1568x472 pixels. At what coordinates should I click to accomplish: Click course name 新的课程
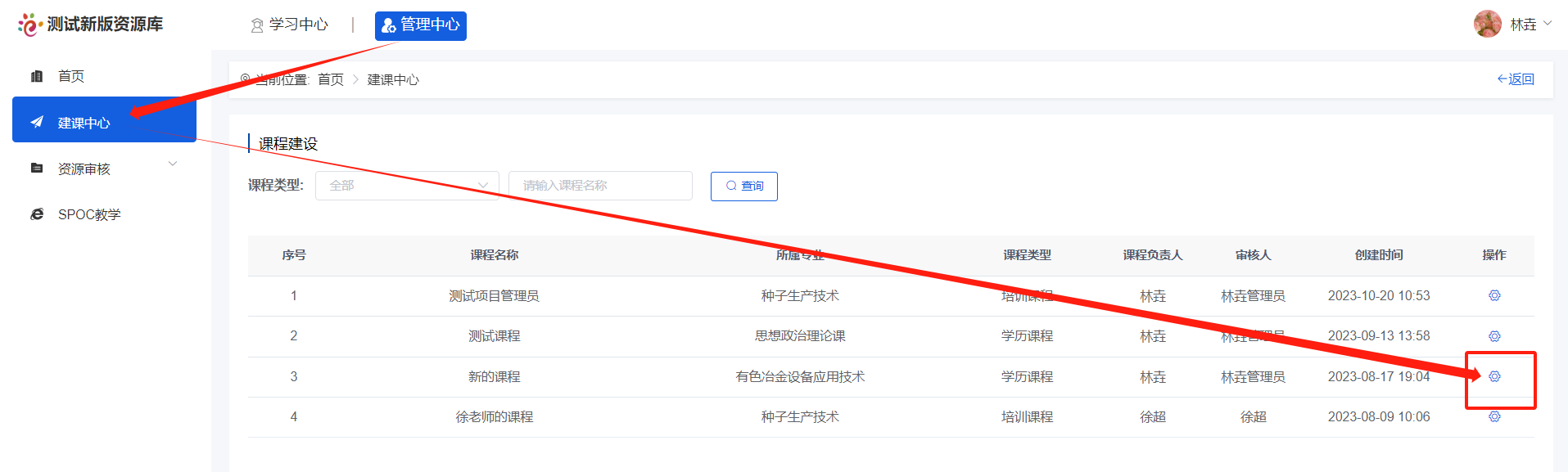click(495, 377)
